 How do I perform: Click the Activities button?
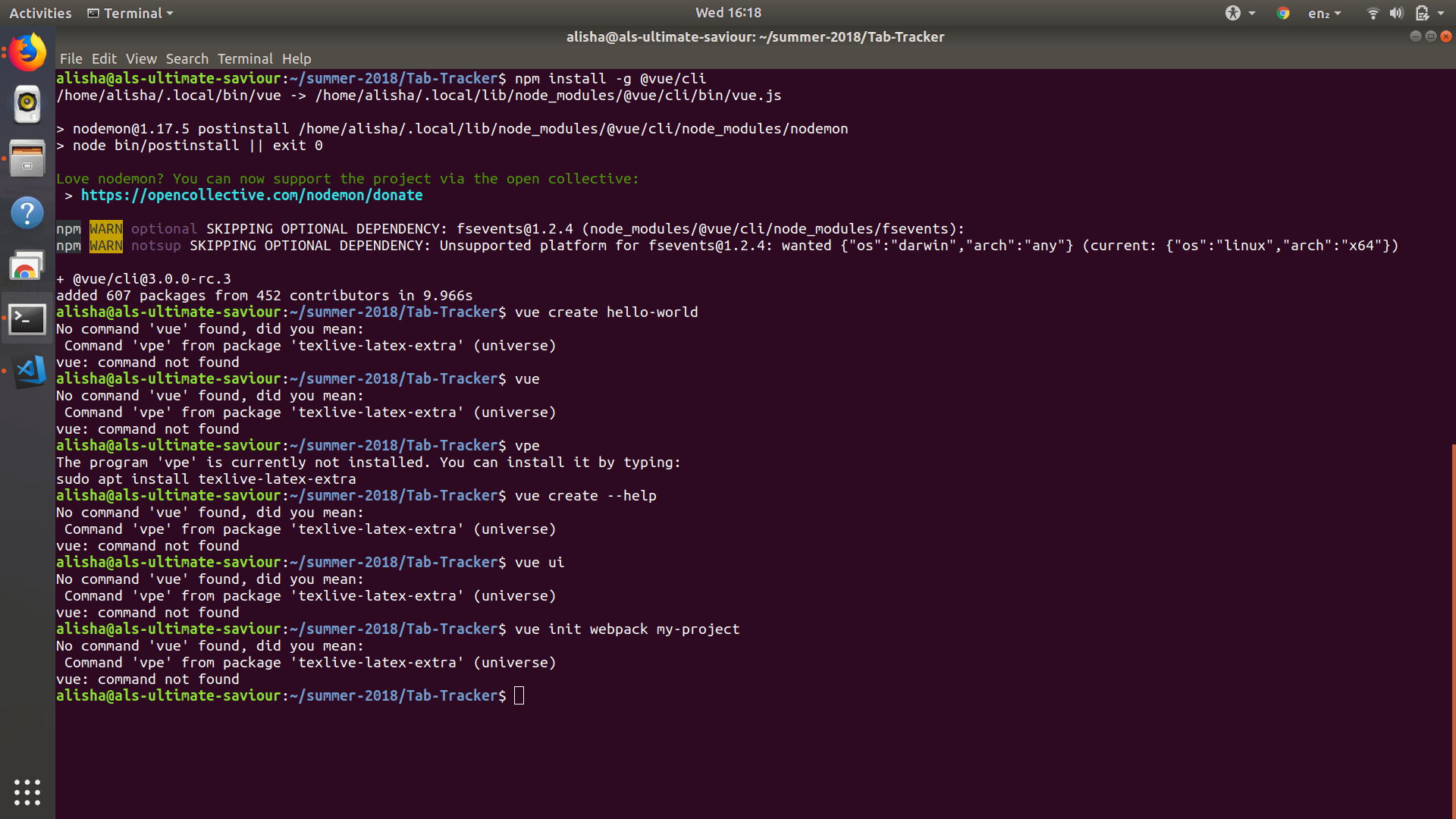40,13
